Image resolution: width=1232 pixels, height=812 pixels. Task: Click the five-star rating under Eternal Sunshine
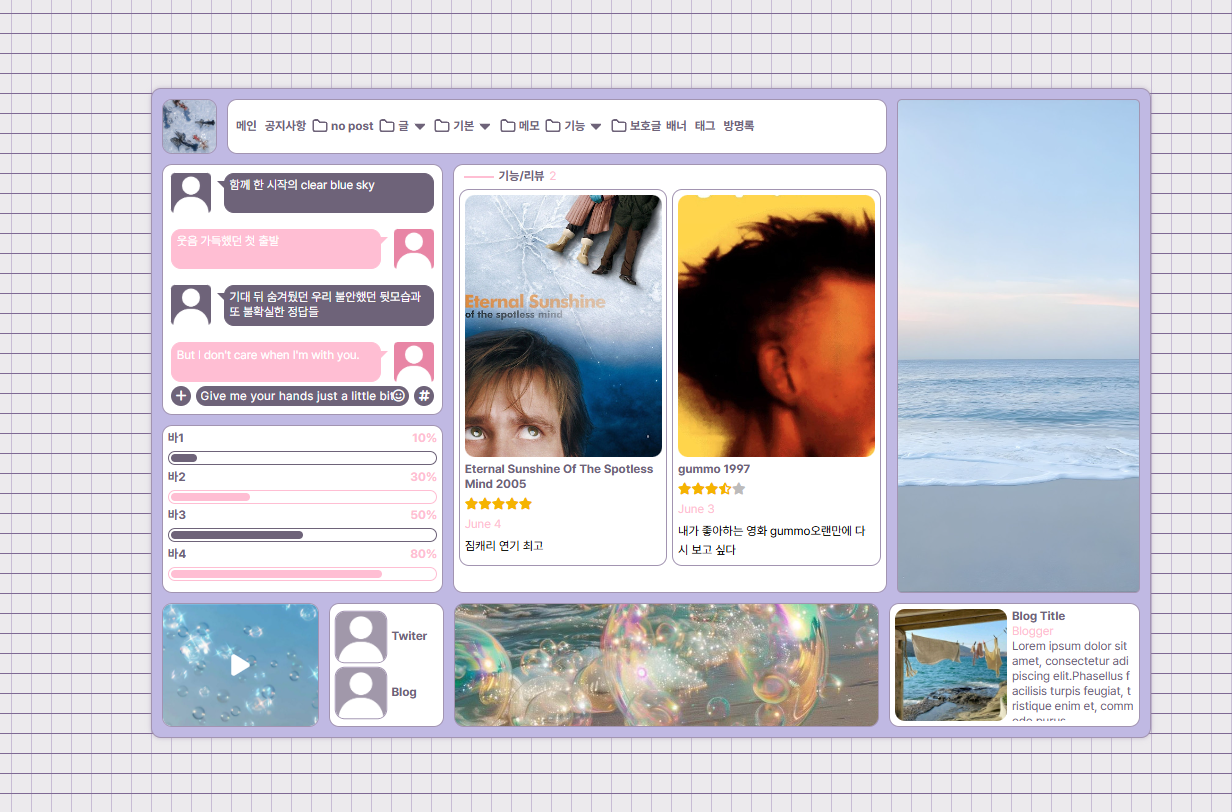pyautogui.click(x=498, y=504)
